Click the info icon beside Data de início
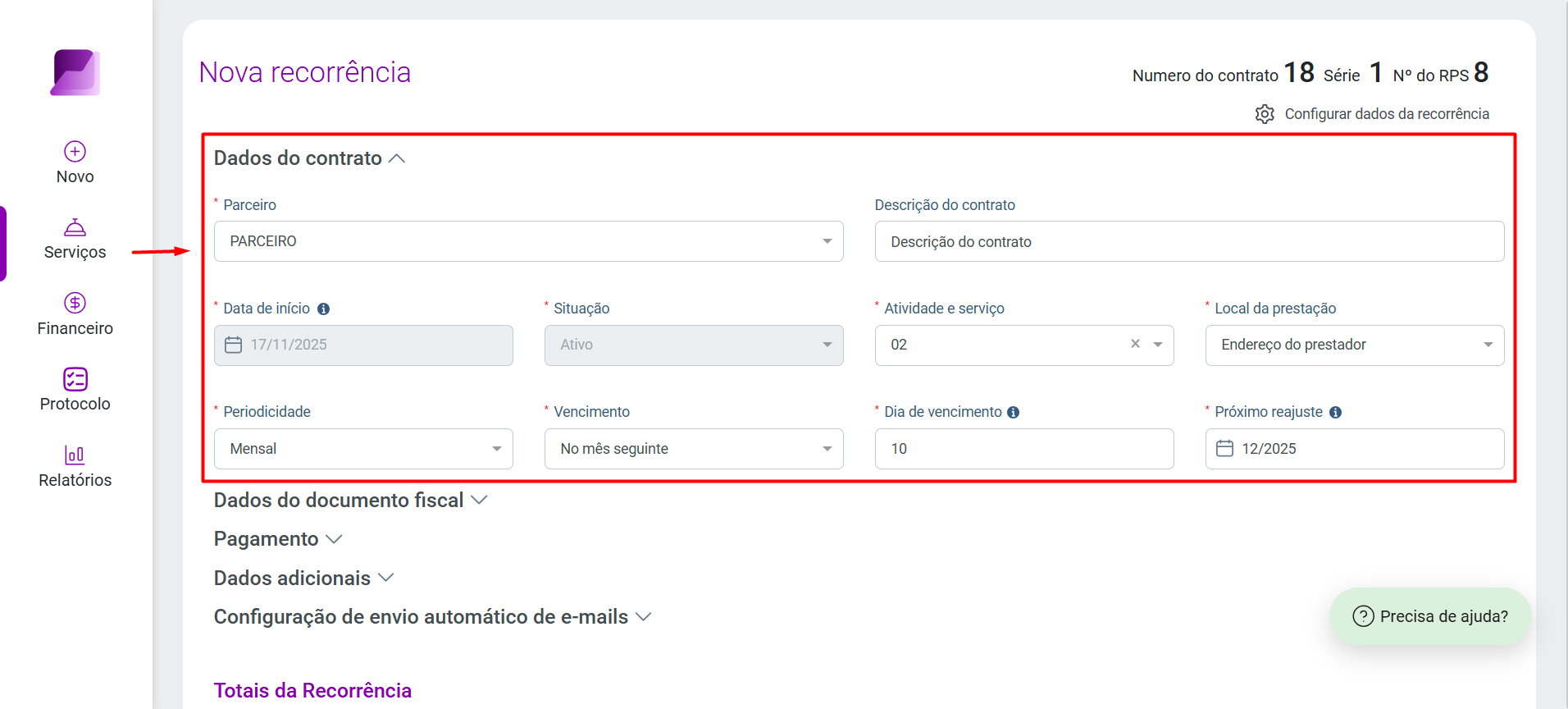 tap(323, 309)
